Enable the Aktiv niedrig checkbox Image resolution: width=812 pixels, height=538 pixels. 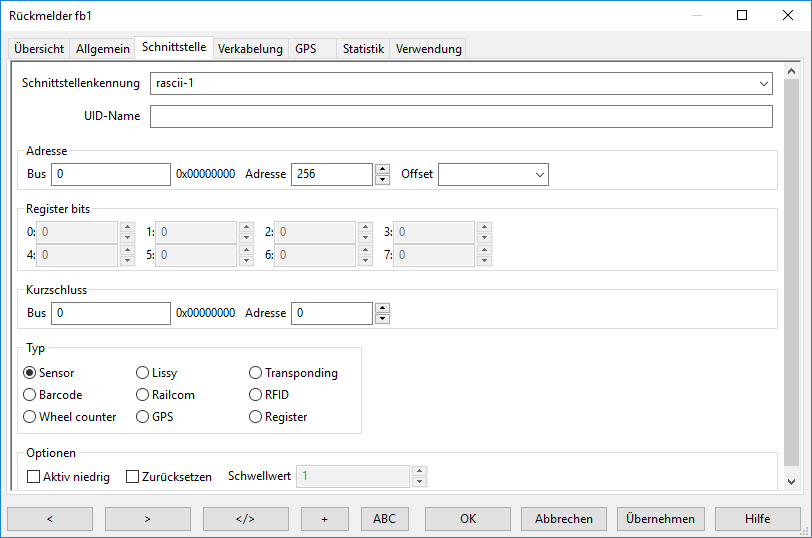point(34,477)
